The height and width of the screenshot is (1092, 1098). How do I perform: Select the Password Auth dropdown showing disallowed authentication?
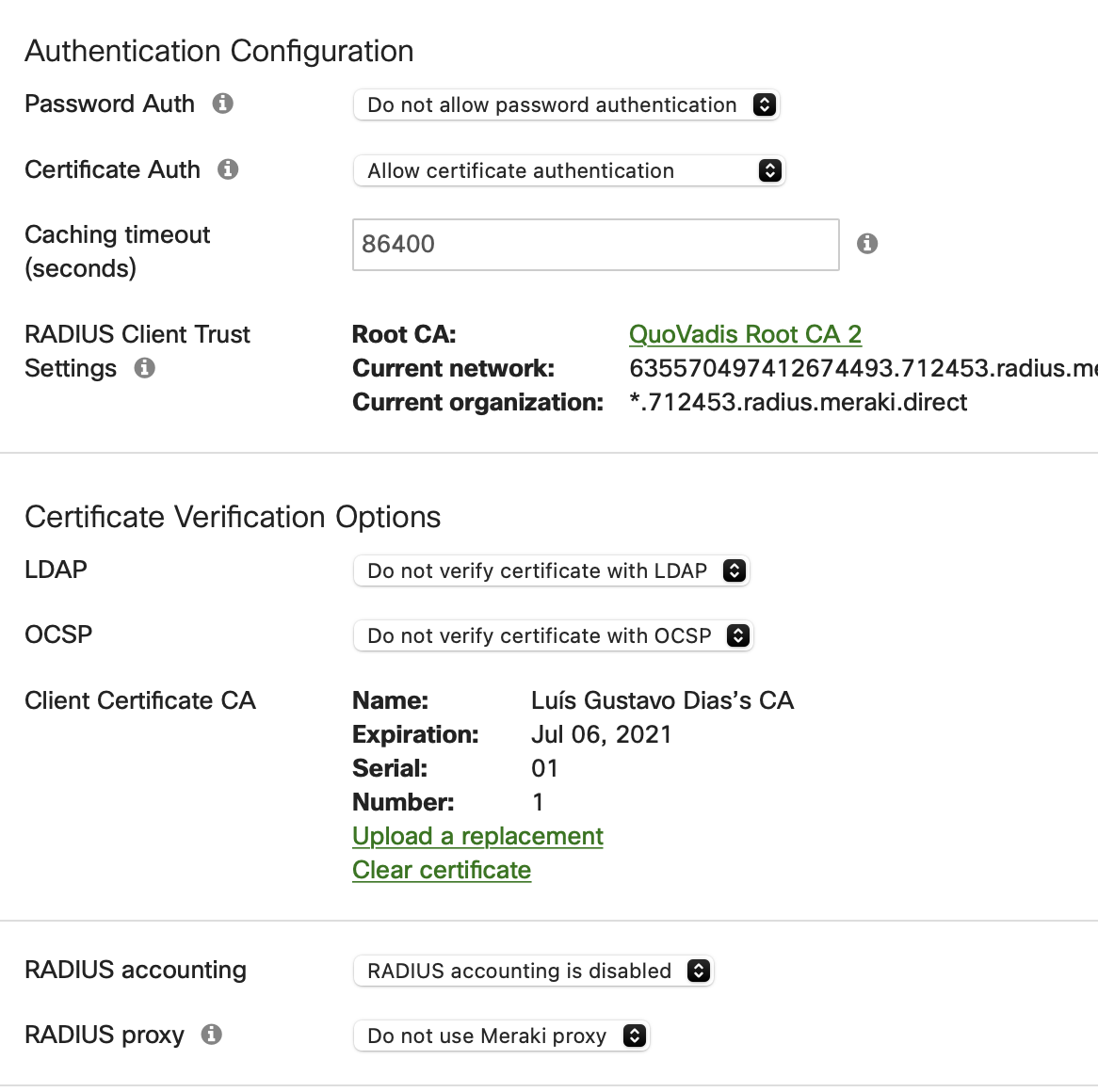click(x=565, y=104)
